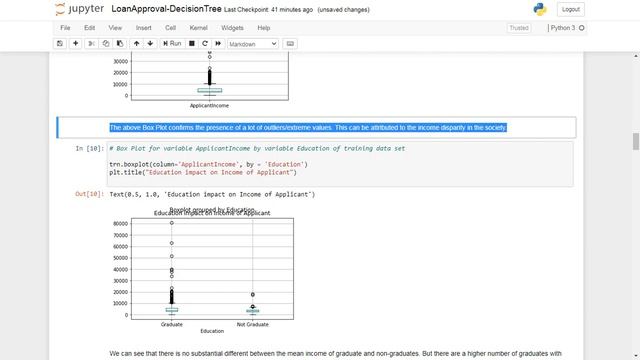Click the scrollbar down arrow
640x360 pixels.
pyautogui.click(x=636, y=356)
